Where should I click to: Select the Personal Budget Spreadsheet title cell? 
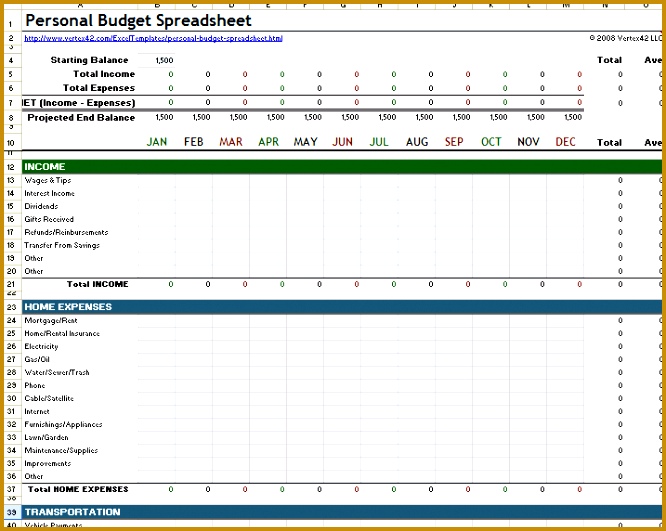pos(138,20)
